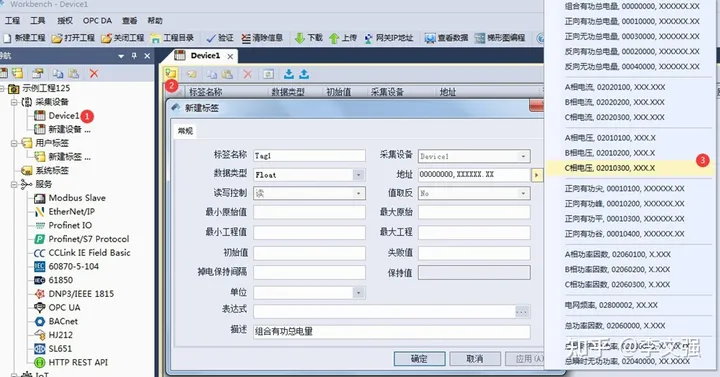
Task: Click the new-tag icon in Device1 toolbar
Action: coord(171,73)
